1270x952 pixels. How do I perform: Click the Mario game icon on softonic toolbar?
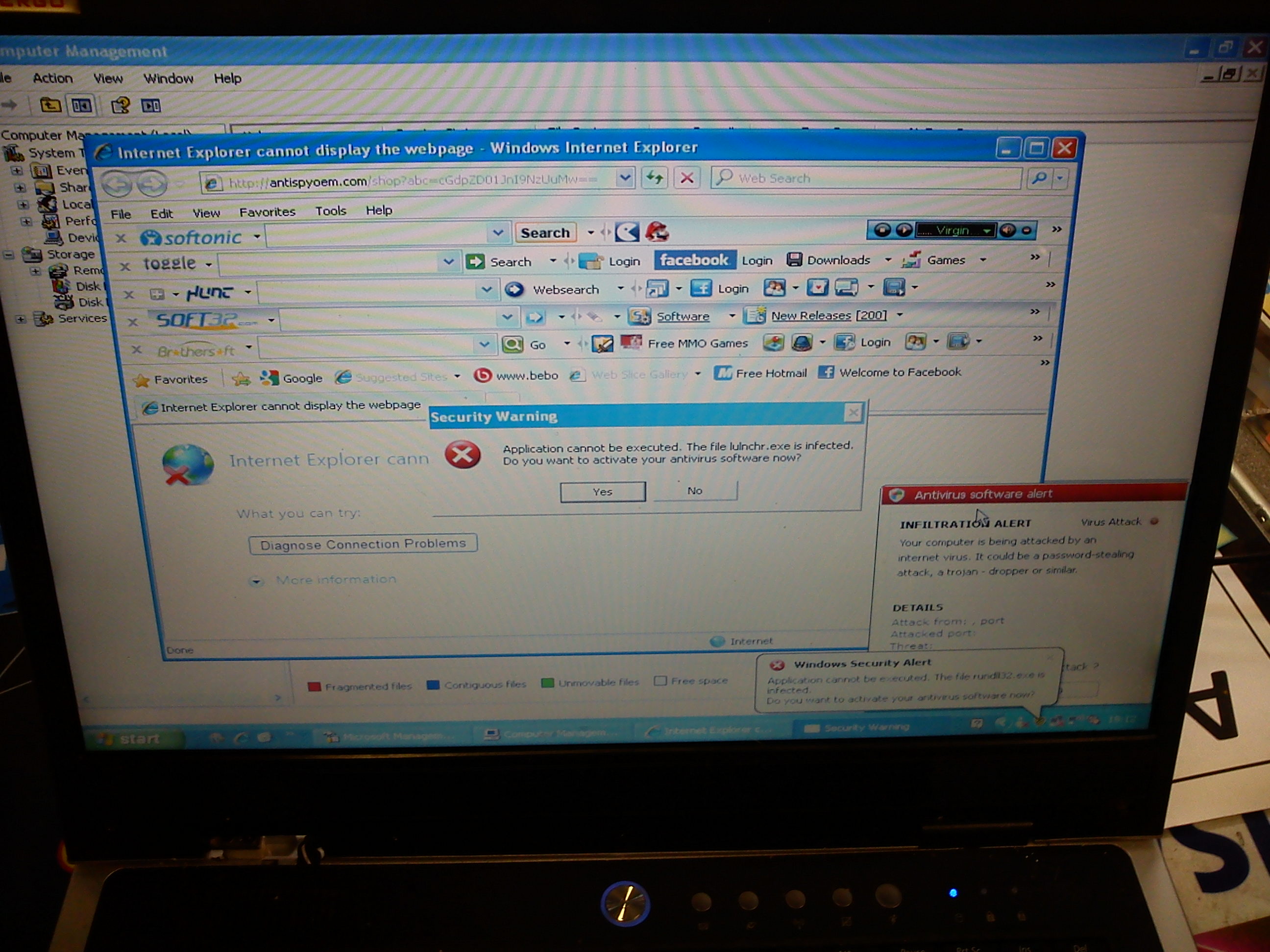click(x=656, y=232)
